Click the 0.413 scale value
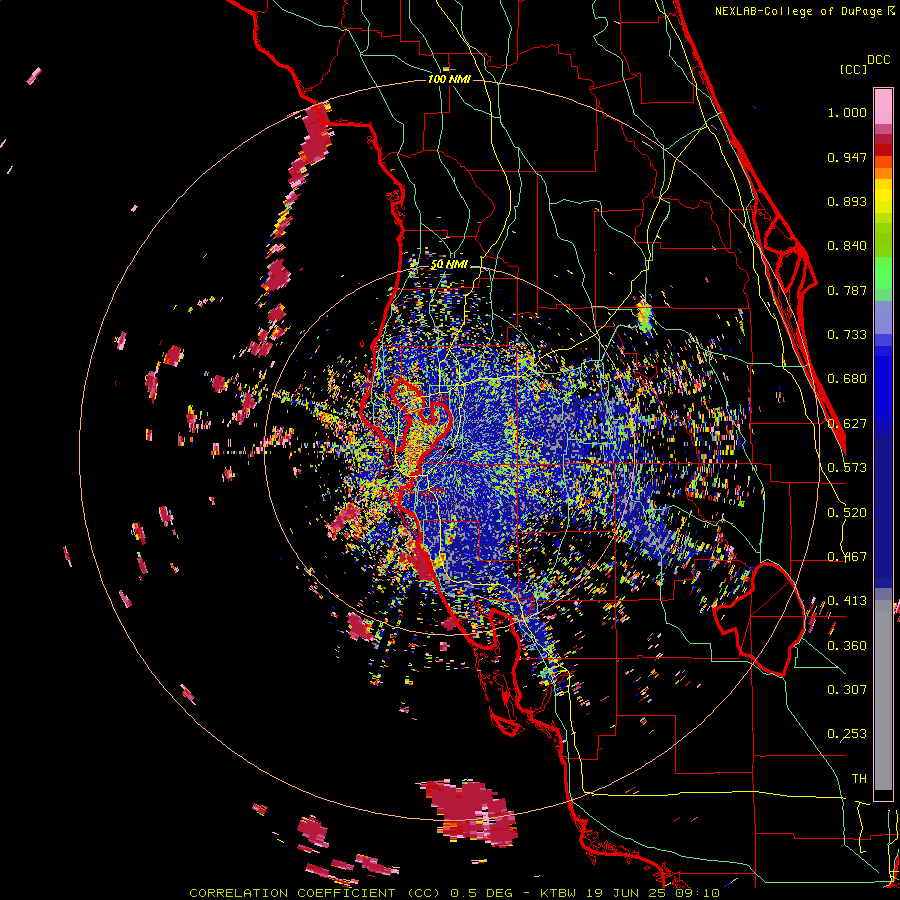The height and width of the screenshot is (900, 900). (x=847, y=601)
